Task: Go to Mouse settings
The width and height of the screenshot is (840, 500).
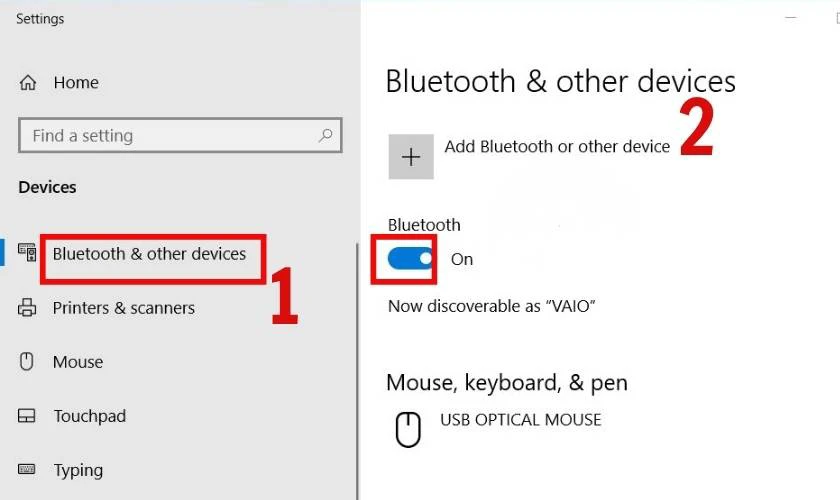Action: 78,362
